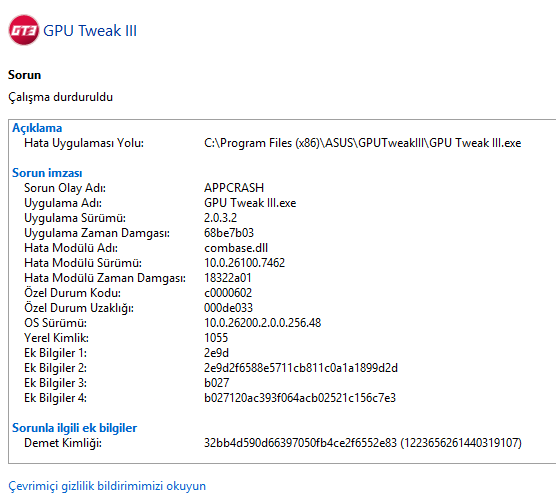Select the Çalışma durduruldu message text
Viewport: 556px width, 497px height.
coord(61,97)
